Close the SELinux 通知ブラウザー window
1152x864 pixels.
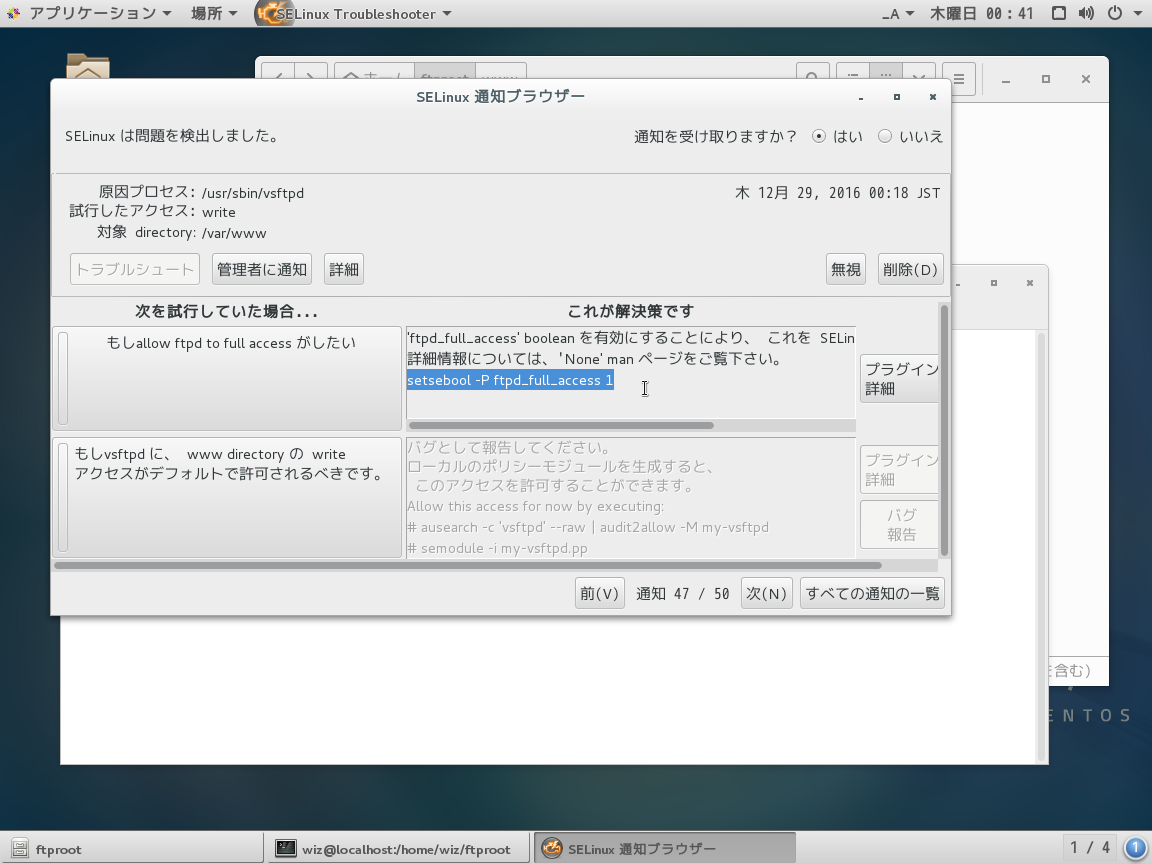(x=932, y=97)
